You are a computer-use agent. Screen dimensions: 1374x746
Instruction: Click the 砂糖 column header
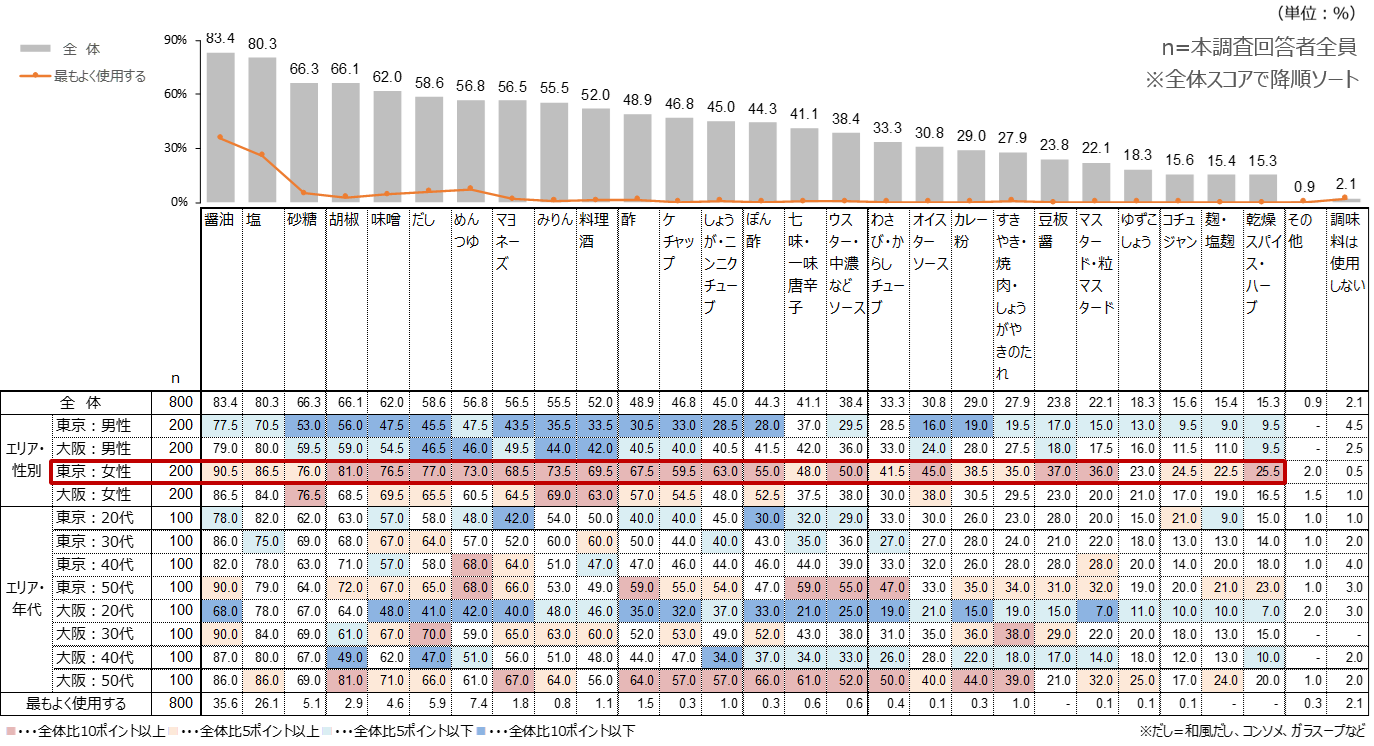pyautogui.click(x=305, y=219)
